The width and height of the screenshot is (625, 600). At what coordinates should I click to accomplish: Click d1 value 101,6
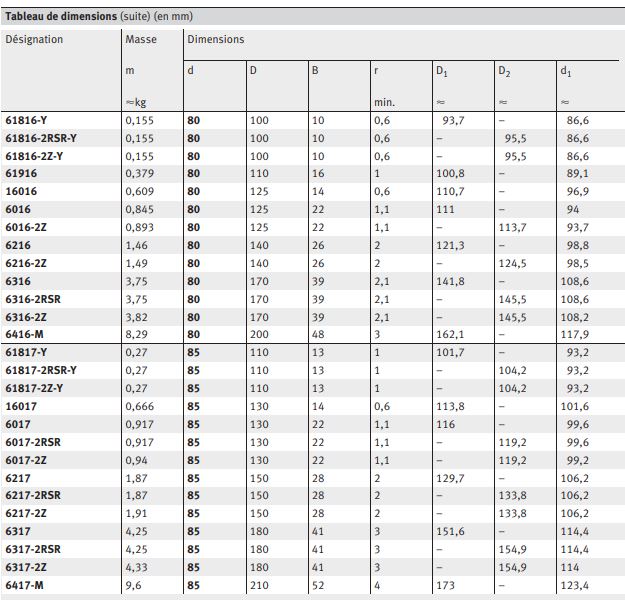[575, 406]
